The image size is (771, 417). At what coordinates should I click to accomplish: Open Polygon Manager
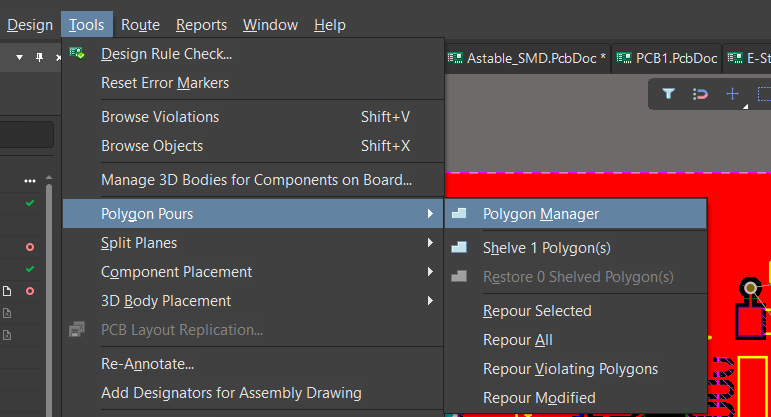point(576,213)
